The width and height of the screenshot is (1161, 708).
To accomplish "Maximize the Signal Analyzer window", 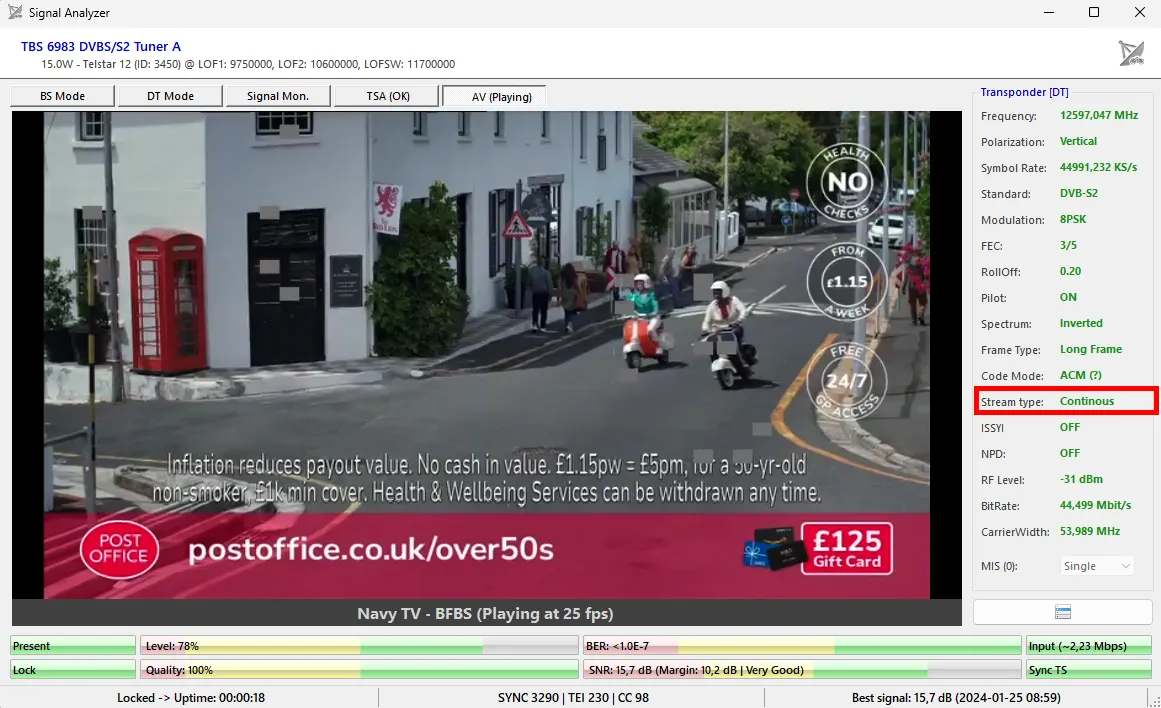I will pos(1094,13).
